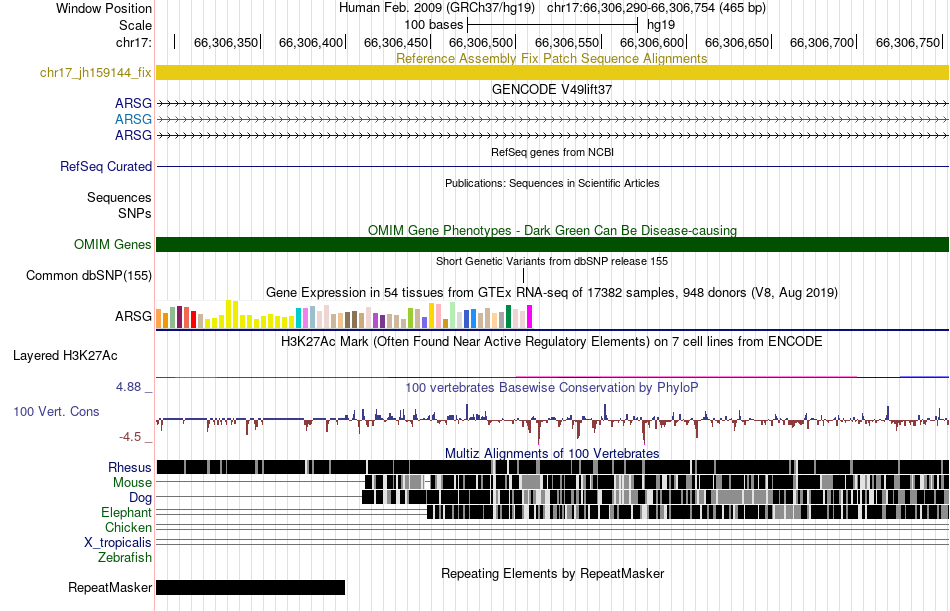
Task: Click the RefSeq Curated track label
Action: pyautogui.click(x=105, y=166)
